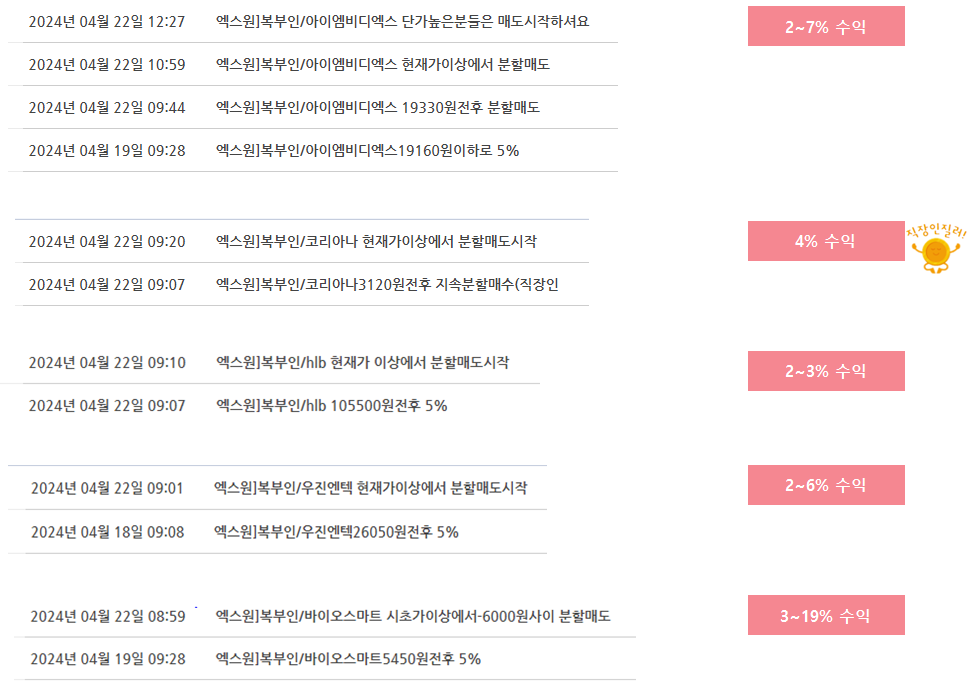The width and height of the screenshot is (969, 684).
Task: Open 바이오스마트 시초가이상에서-6000원사이 분할매도 message
Action: pyautogui.click(x=413, y=616)
